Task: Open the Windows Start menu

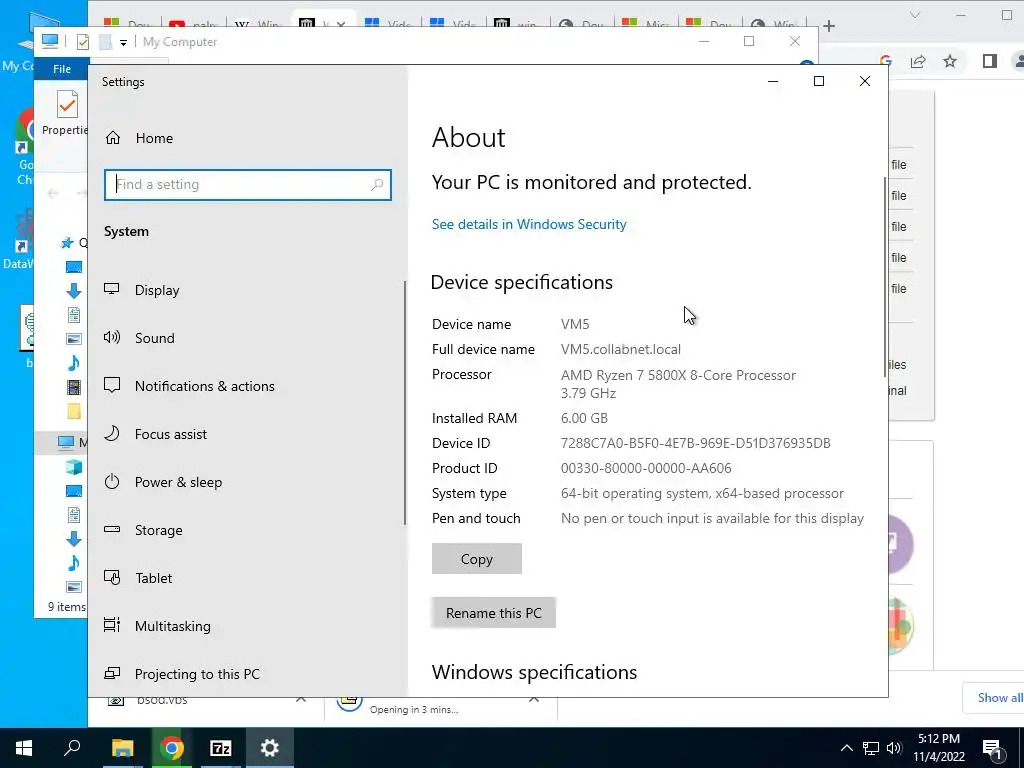Action: click(24, 748)
